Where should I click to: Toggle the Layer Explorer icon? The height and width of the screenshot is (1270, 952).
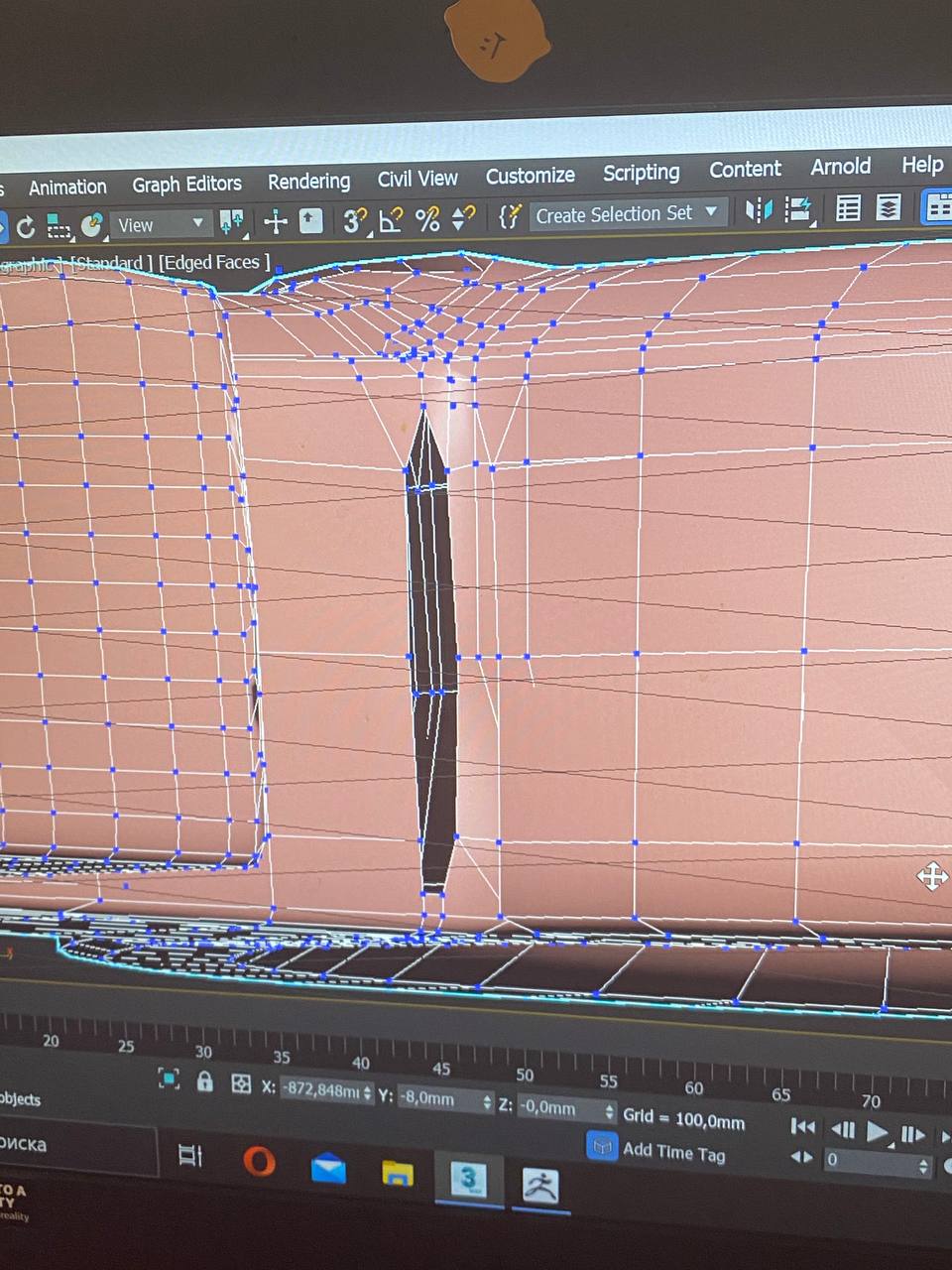(x=889, y=207)
